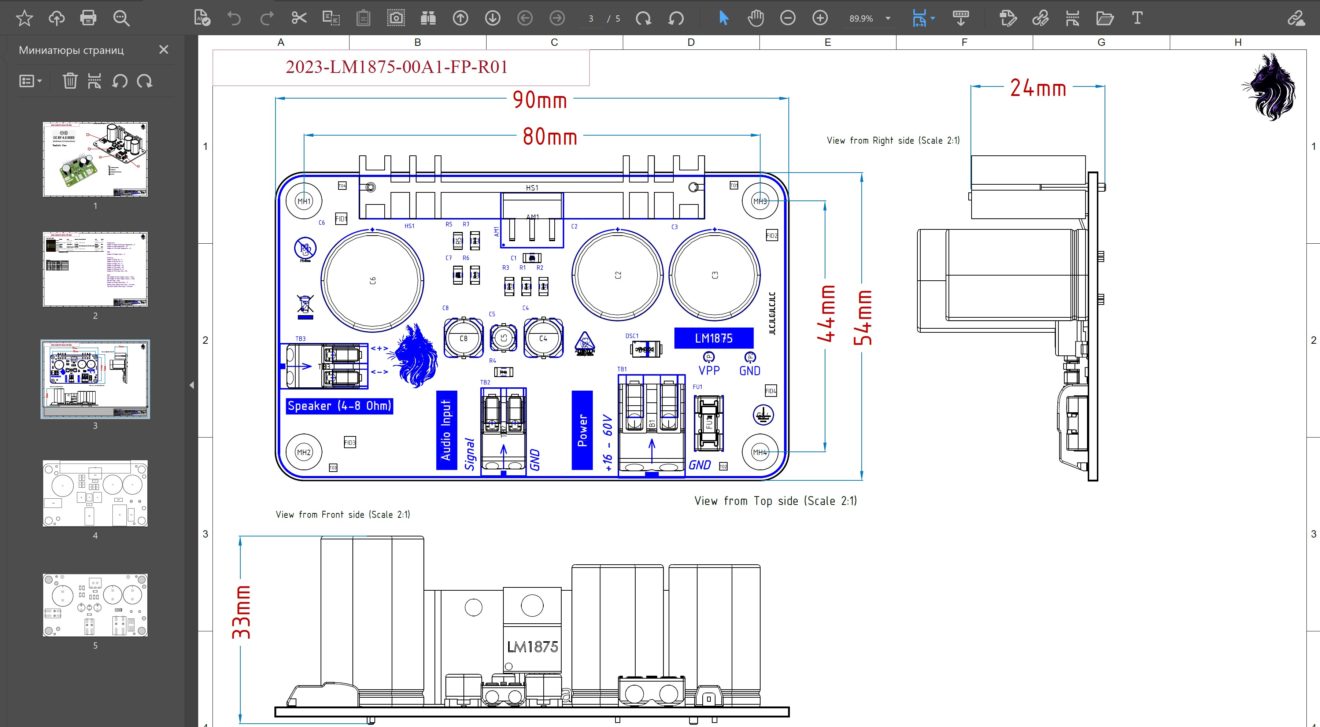Delete a page with the trash icon
Viewport: 1320px width, 727px height.
click(69, 81)
